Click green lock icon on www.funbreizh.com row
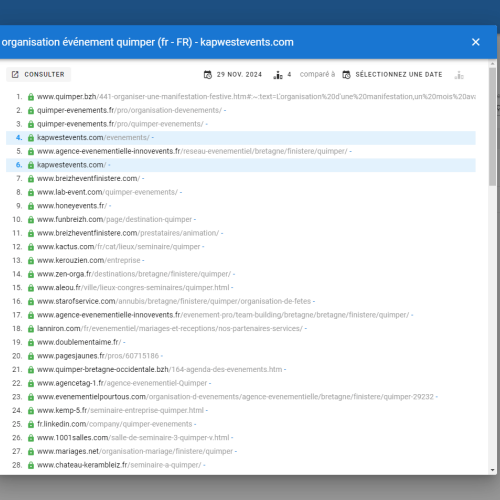 click(31, 220)
